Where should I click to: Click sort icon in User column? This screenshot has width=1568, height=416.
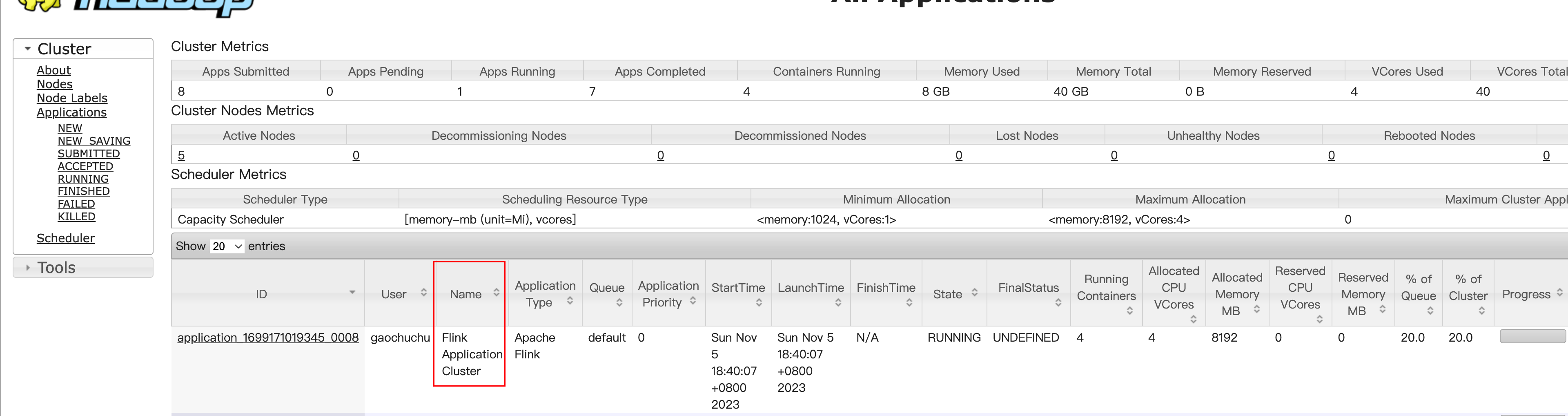pos(424,293)
